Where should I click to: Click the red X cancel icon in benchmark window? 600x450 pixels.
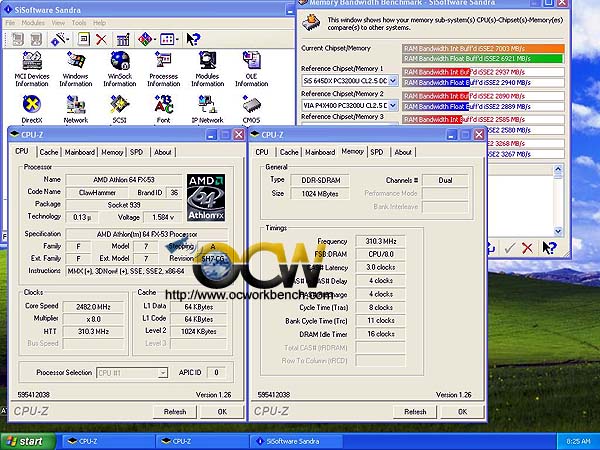coord(527,248)
